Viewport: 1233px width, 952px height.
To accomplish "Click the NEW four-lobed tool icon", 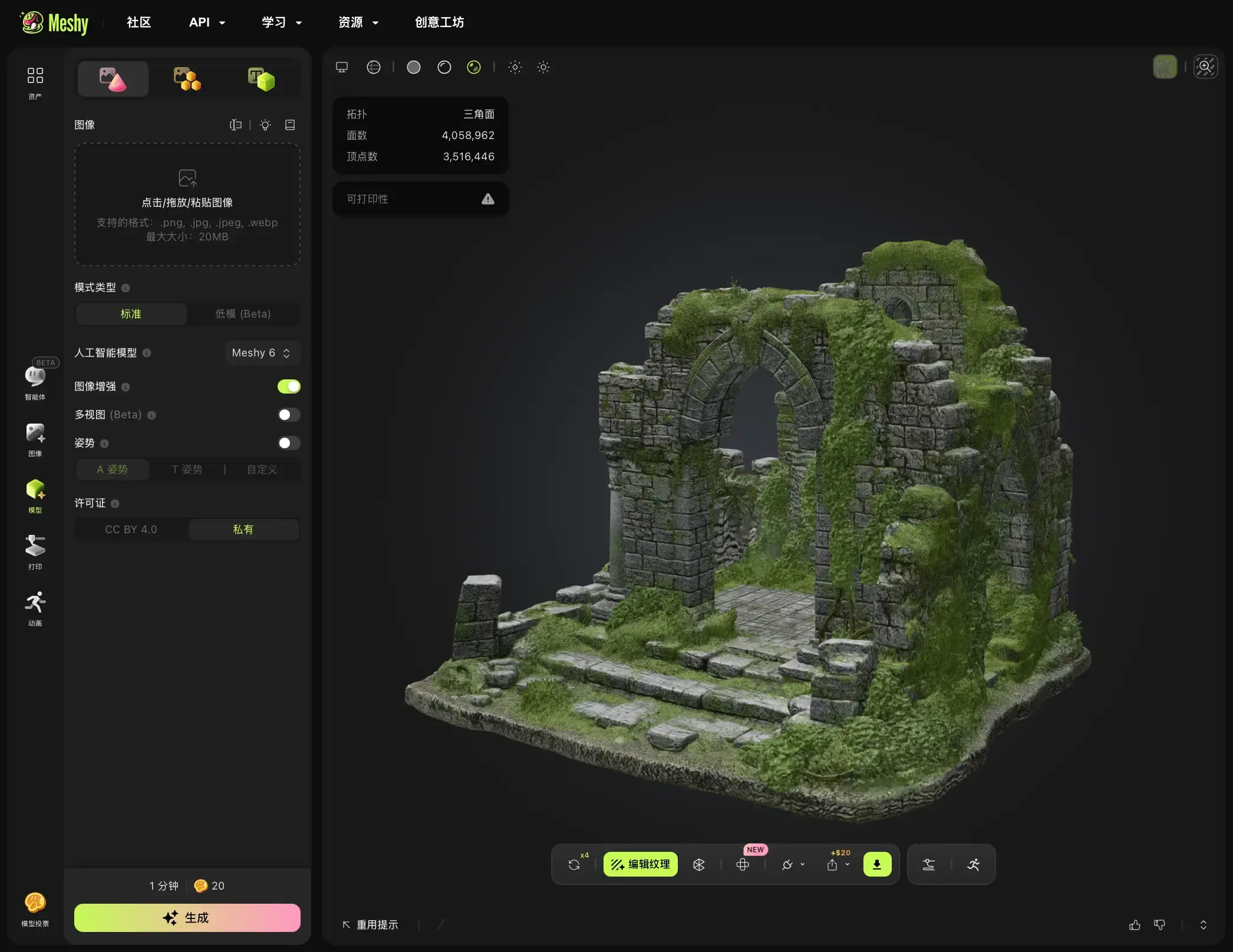I will coord(743,864).
